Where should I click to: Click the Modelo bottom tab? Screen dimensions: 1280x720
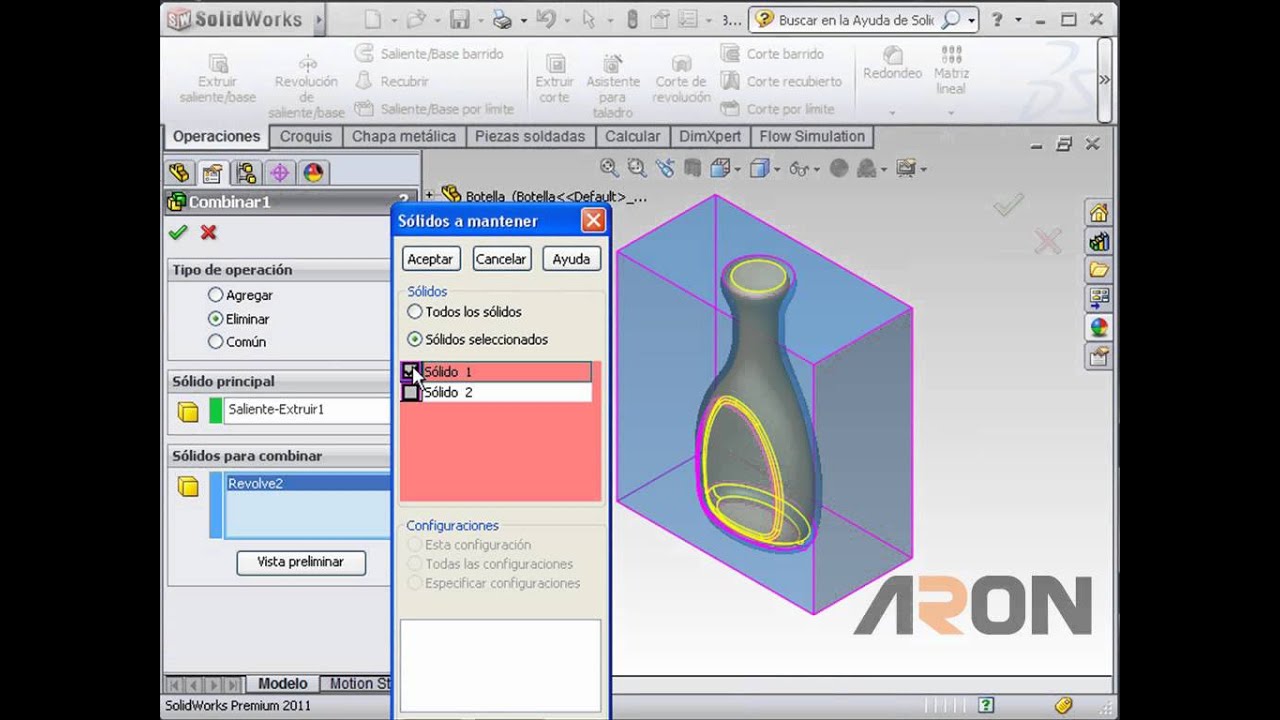[283, 684]
